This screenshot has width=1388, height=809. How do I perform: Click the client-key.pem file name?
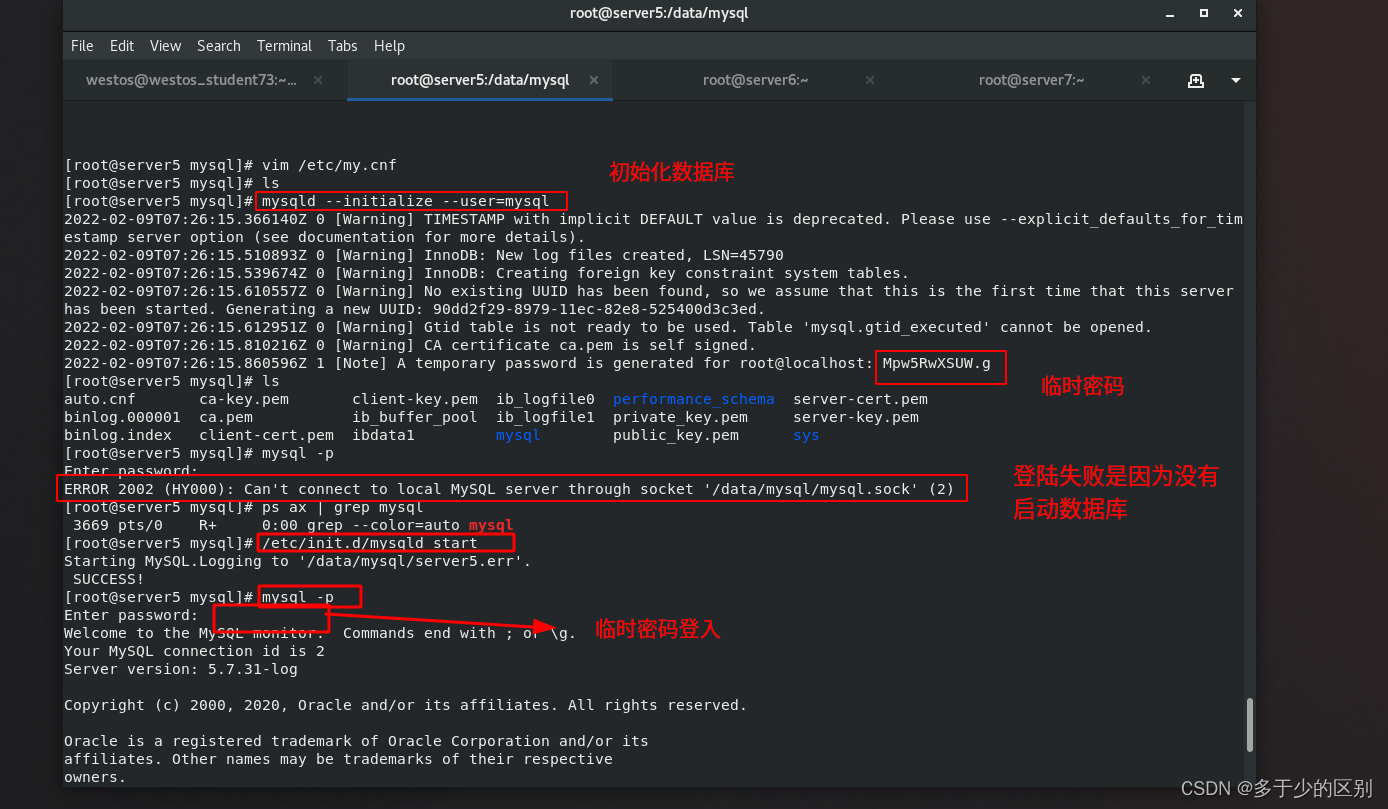coord(415,399)
